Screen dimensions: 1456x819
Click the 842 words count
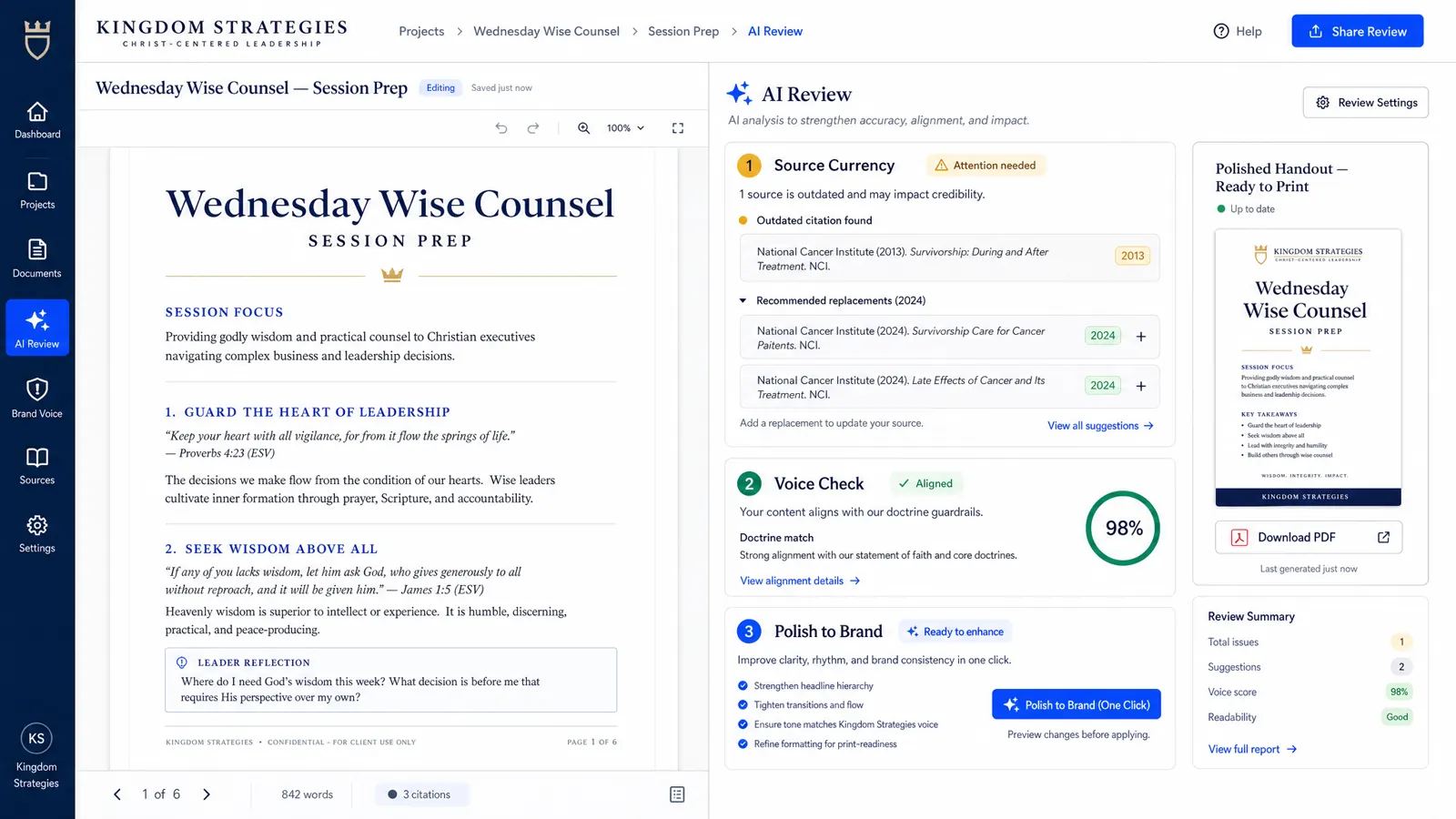tap(308, 794)
